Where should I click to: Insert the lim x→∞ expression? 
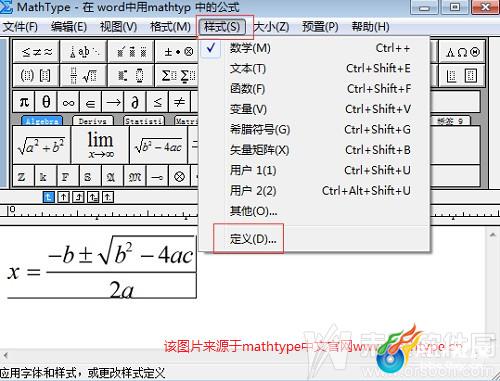100,145
